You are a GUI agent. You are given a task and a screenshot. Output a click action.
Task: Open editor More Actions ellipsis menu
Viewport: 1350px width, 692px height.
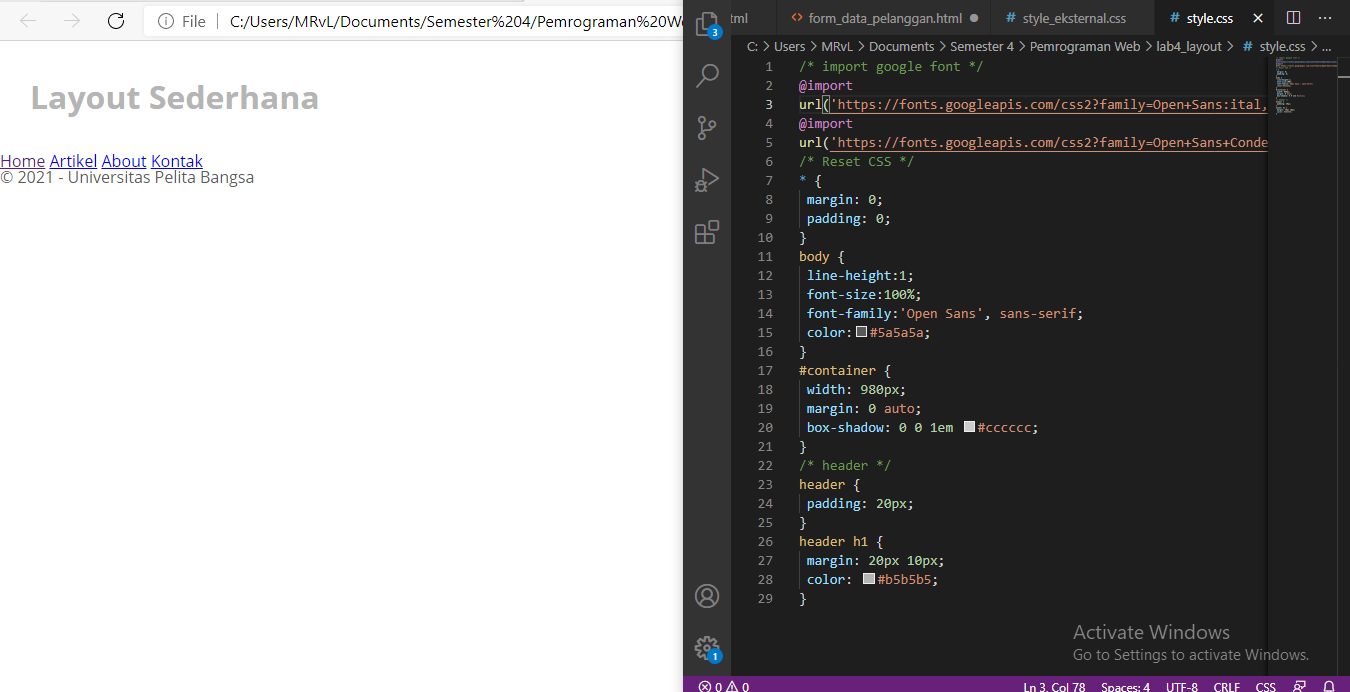tap(1325, 17)
